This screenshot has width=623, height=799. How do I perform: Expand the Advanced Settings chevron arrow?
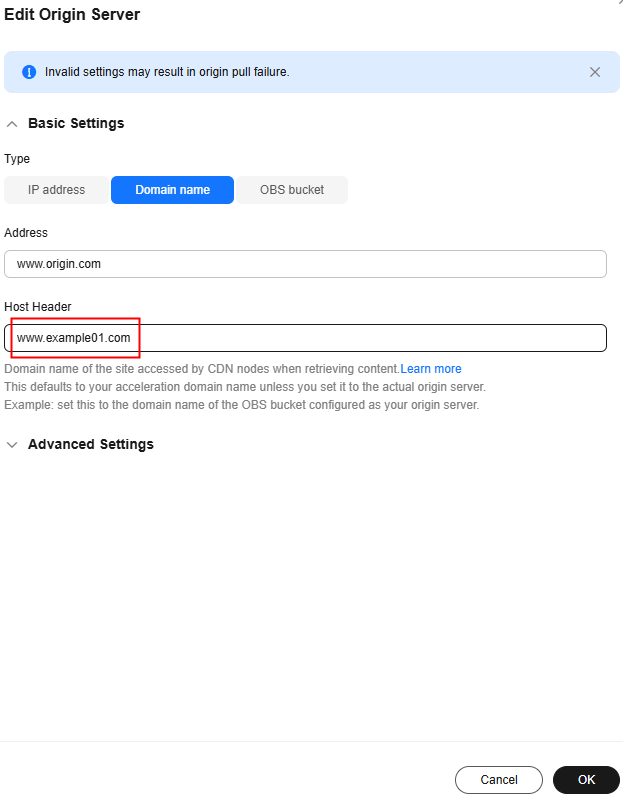12,444
